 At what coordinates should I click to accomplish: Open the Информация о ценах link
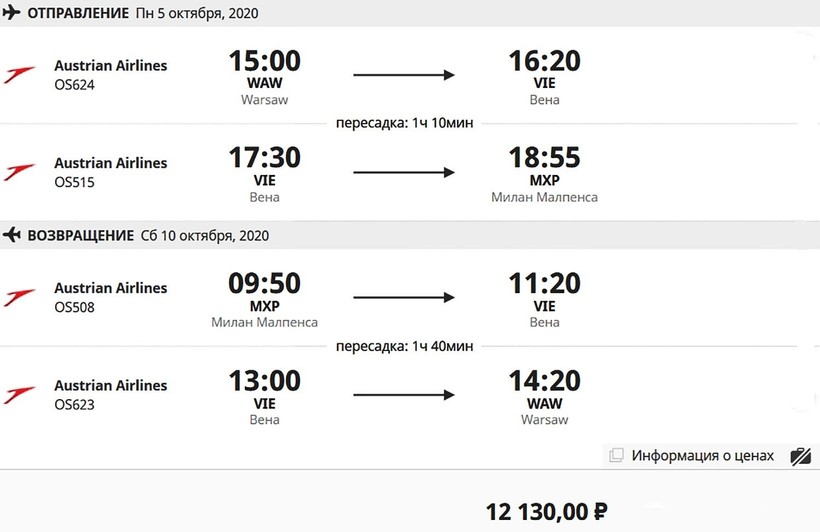702,456
